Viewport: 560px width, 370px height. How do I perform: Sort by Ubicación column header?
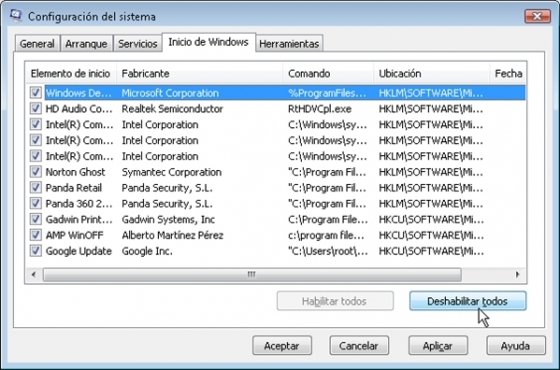431,74
